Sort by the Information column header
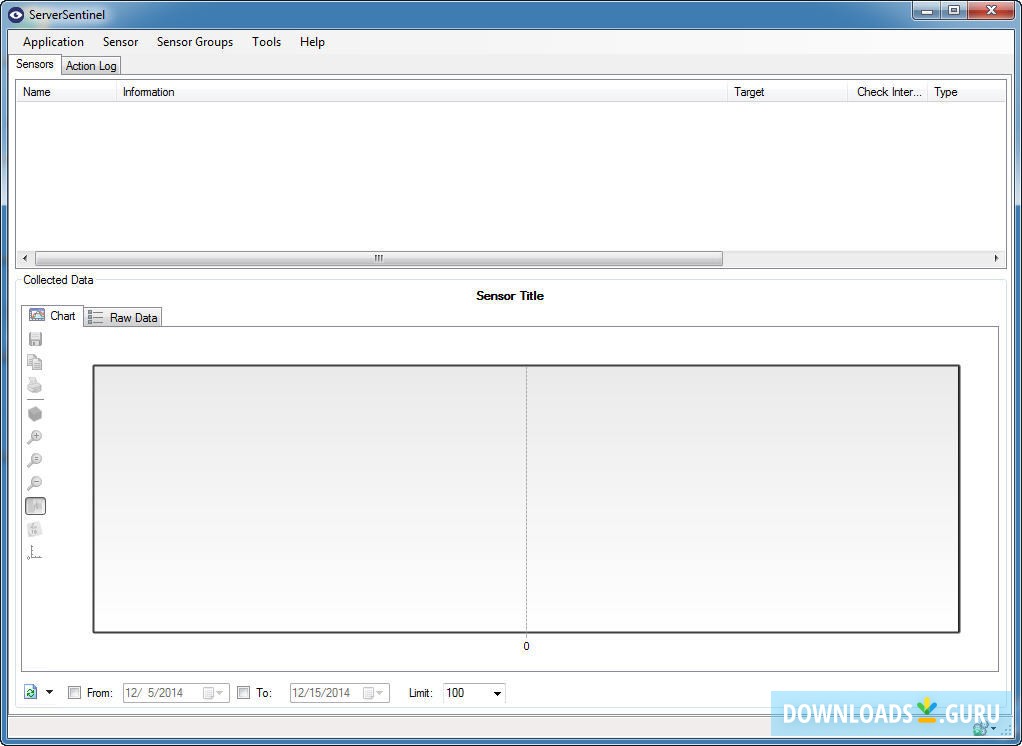The width and height of the screenshot is (1022, 746). click(422, 92)
